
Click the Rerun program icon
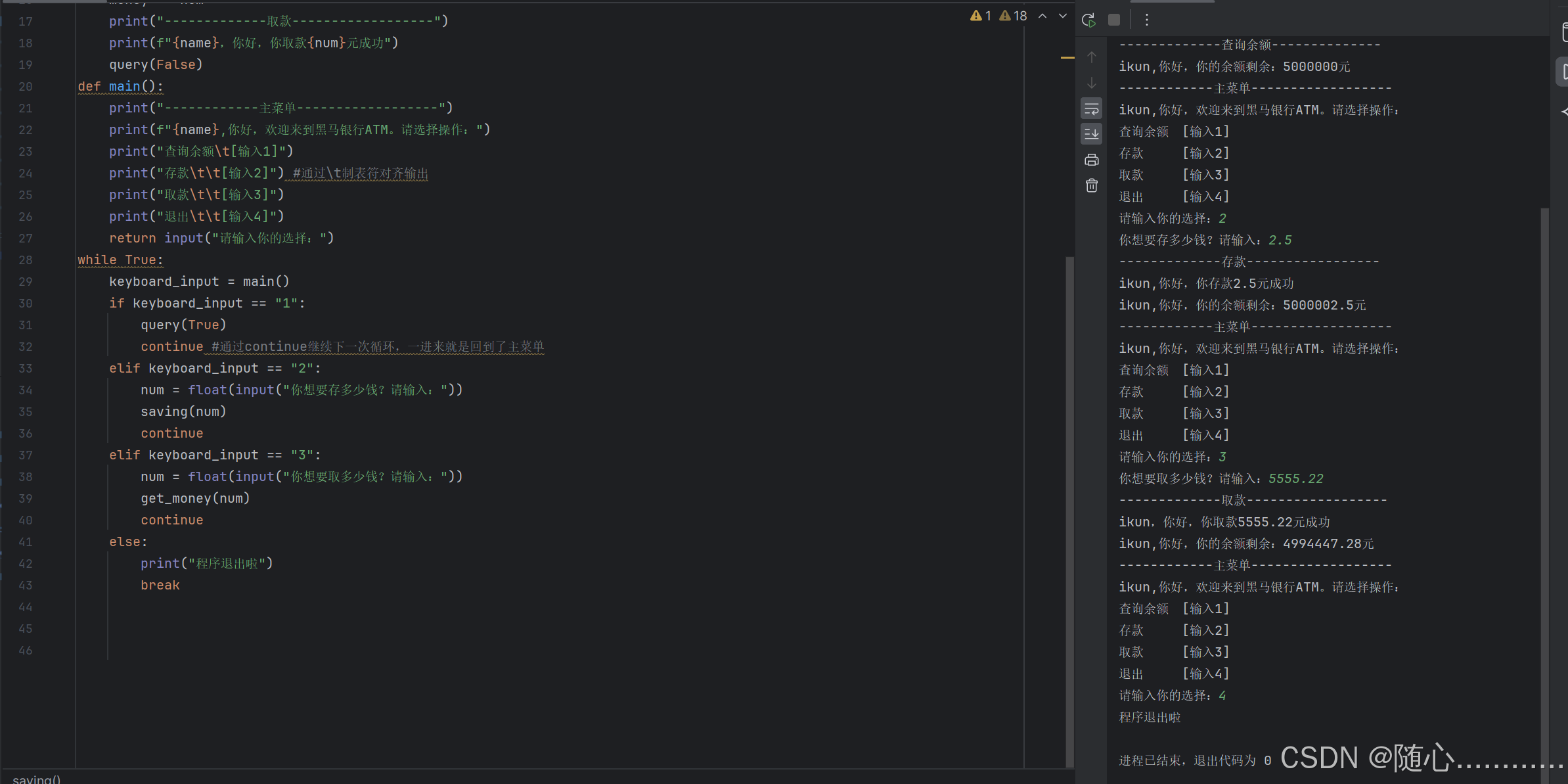click(1088, 20)
